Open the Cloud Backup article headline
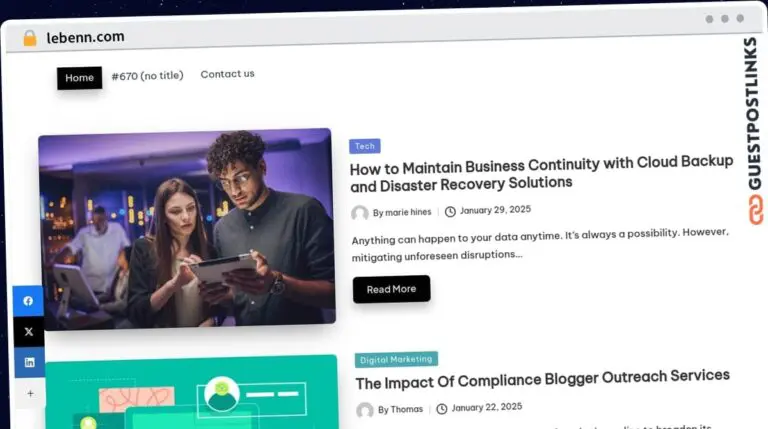The height and width of the screenshot is (429, 768). click(541, 173)
